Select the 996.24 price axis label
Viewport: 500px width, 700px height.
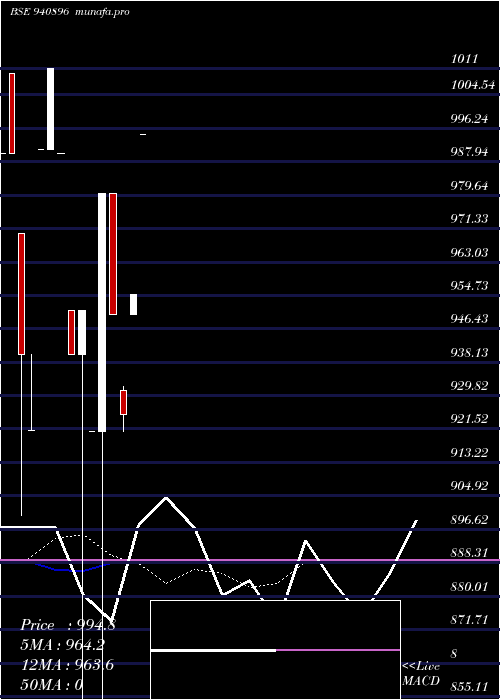point(469,118)
